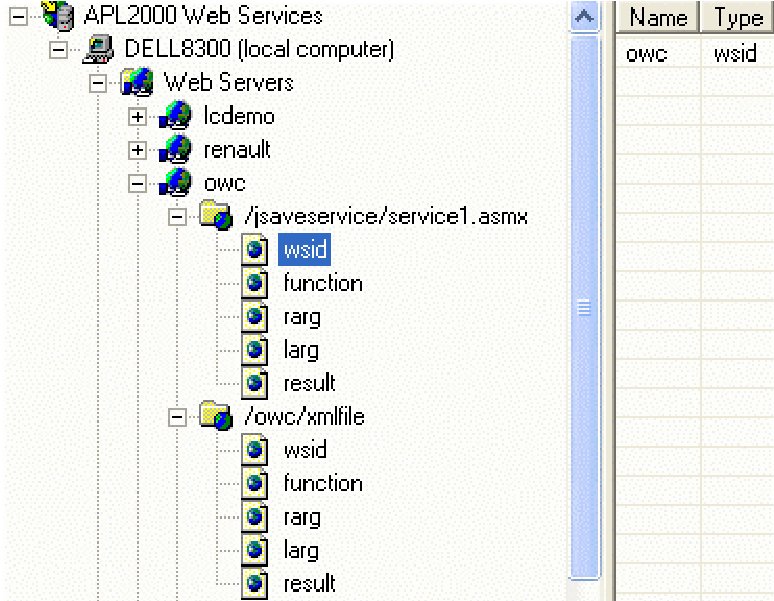The height and width of the screenshot is (601, 774).
Task: Select the APL2000 Web Services label
Action: coord(203,15)
